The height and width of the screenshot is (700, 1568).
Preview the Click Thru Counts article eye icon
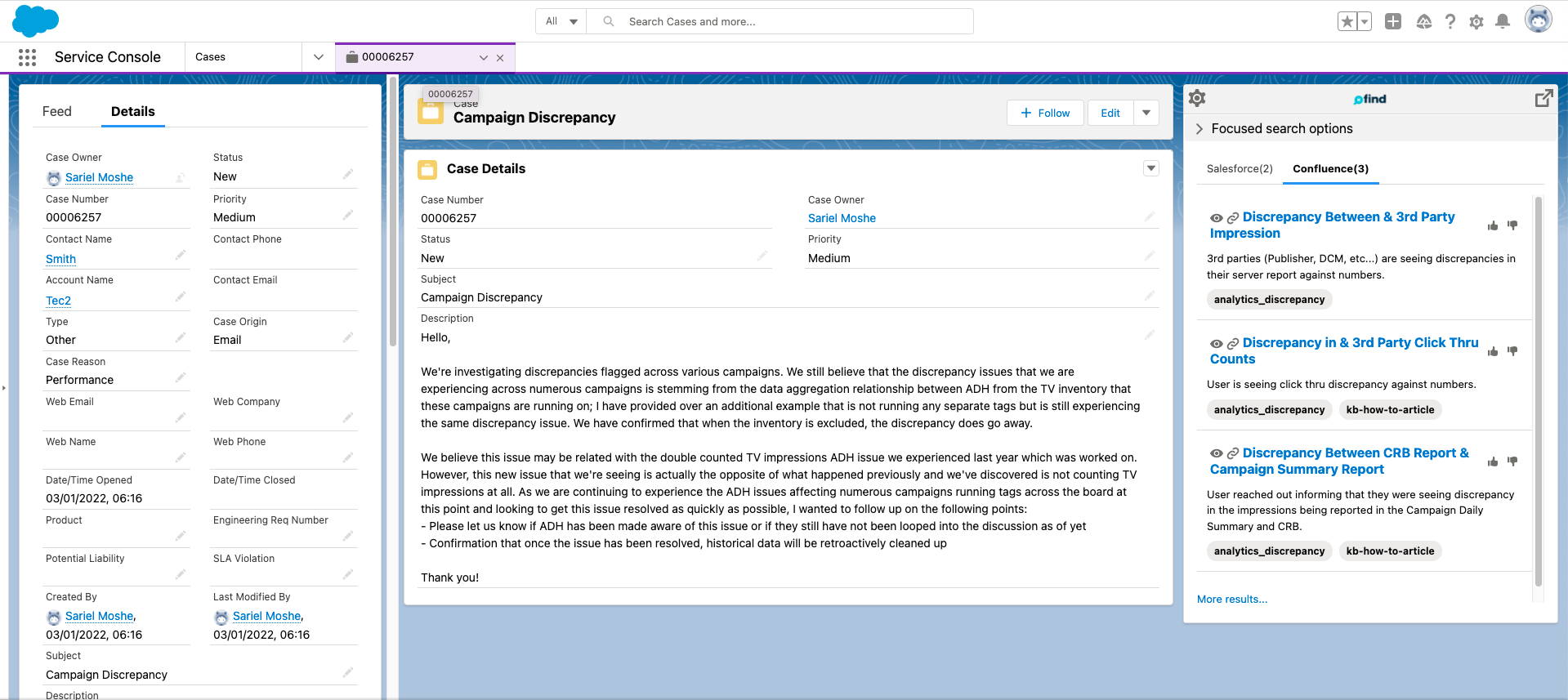tap(1217, 344)
